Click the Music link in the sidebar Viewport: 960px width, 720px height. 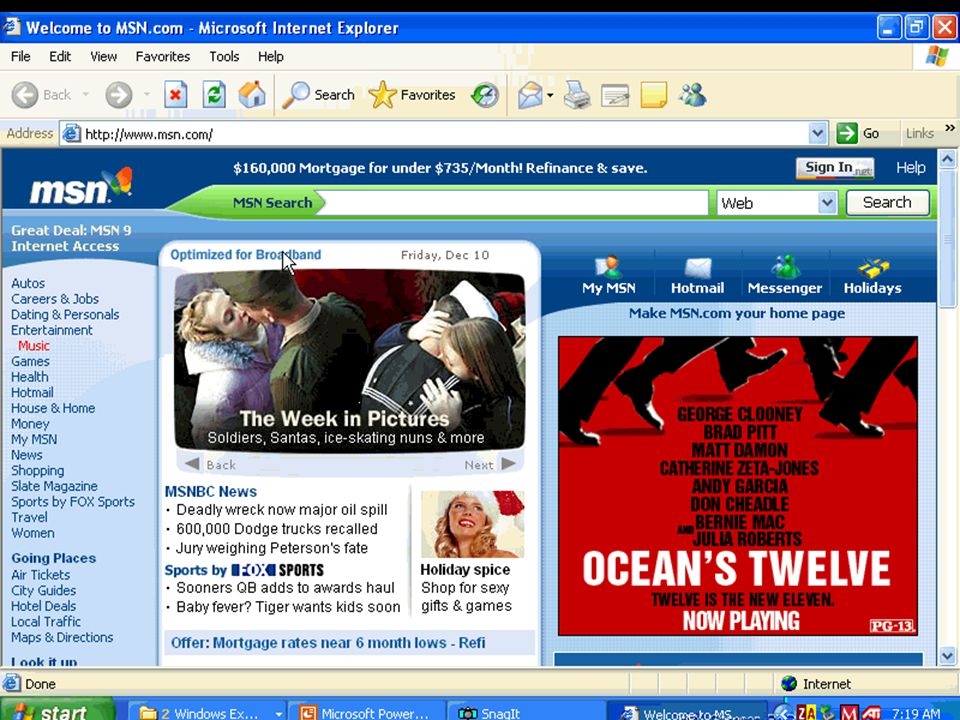34,346
